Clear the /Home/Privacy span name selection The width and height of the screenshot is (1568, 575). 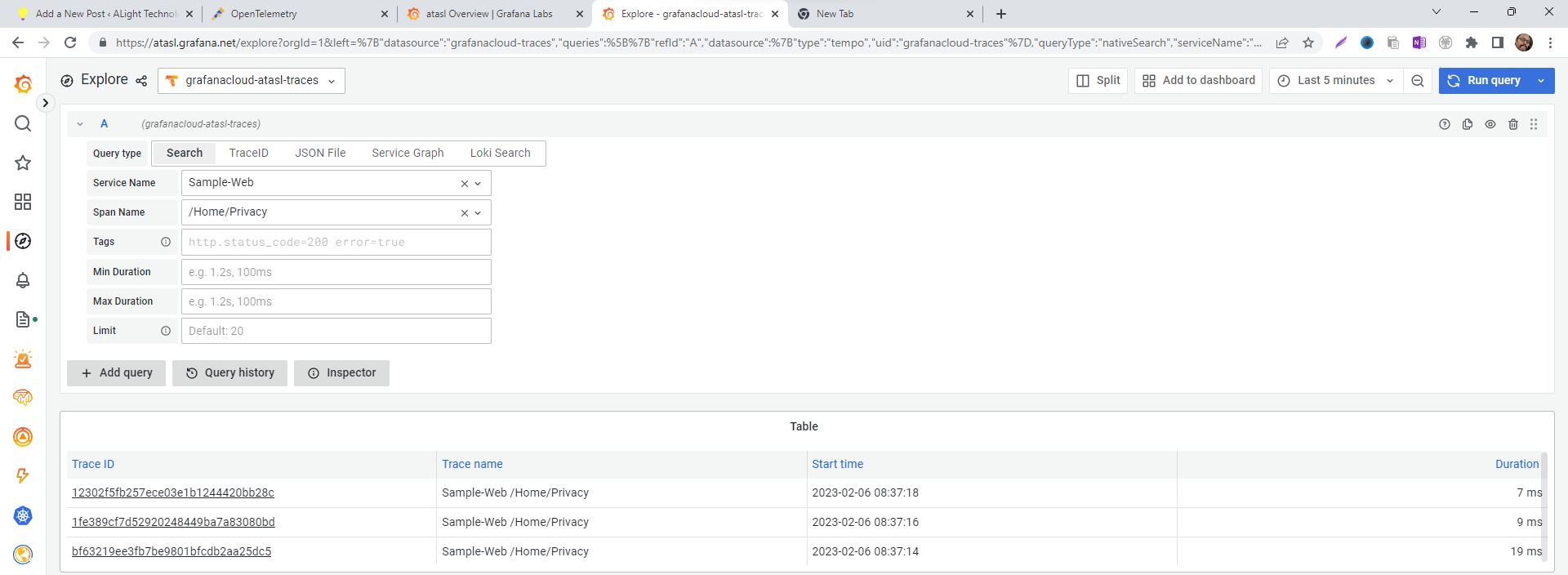click(465, 213)
